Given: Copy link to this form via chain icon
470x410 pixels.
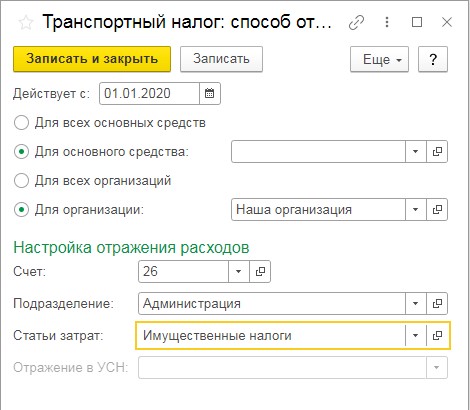Looking at the screenshot, I should (356, 23).
